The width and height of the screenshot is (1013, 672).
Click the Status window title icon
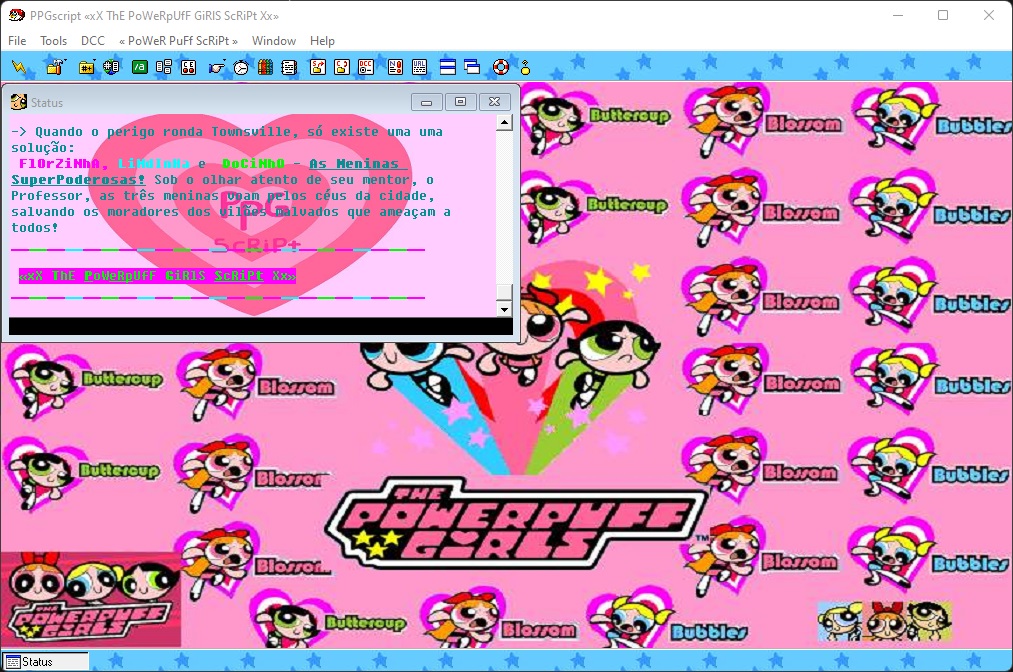[19, 102]
